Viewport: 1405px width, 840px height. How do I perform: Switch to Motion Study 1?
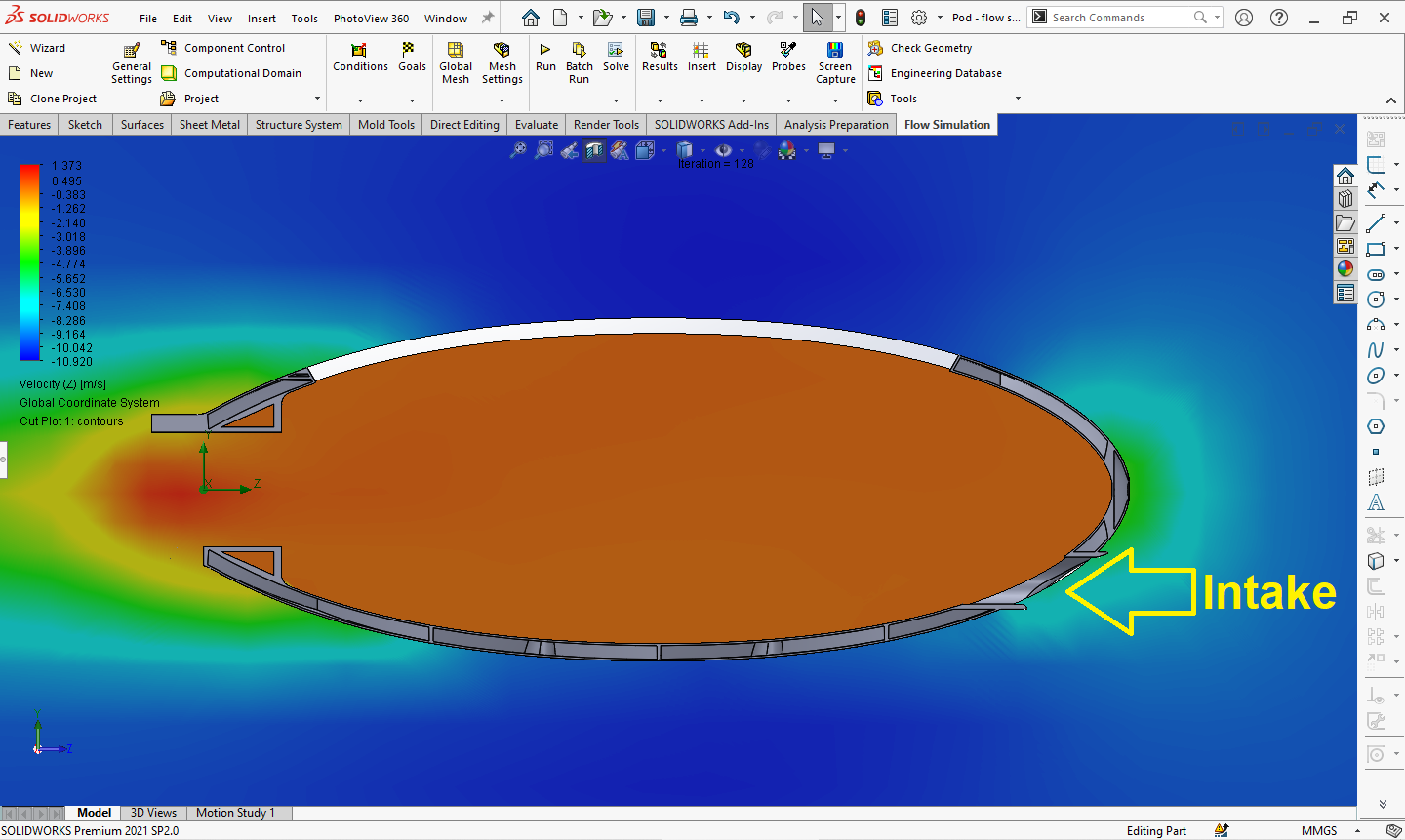click(x=236, y=812)
